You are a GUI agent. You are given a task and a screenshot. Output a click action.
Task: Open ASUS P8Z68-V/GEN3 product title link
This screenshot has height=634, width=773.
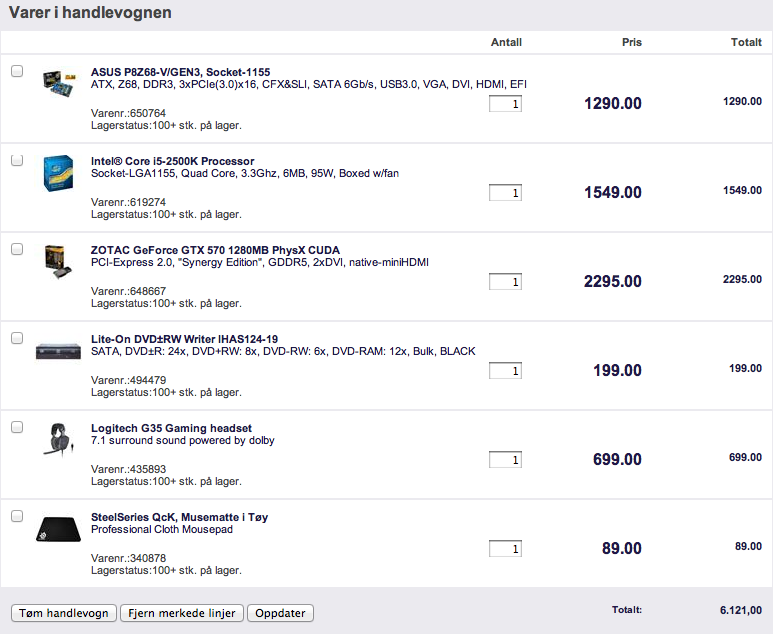(x=180, y=72)
